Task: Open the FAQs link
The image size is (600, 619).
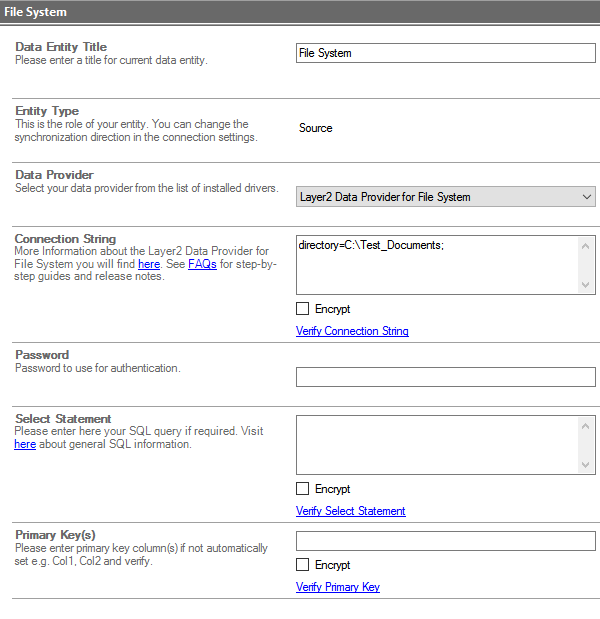Action: point(202,264)
